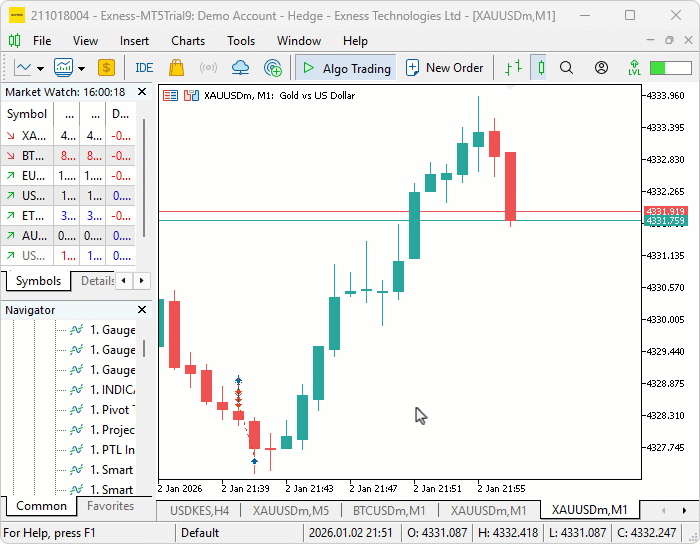The width and height of the screenshot is (700, 544).
Task: Switch to the candlestick chart view
Action: pyautogui.click(x=541, y=68)
